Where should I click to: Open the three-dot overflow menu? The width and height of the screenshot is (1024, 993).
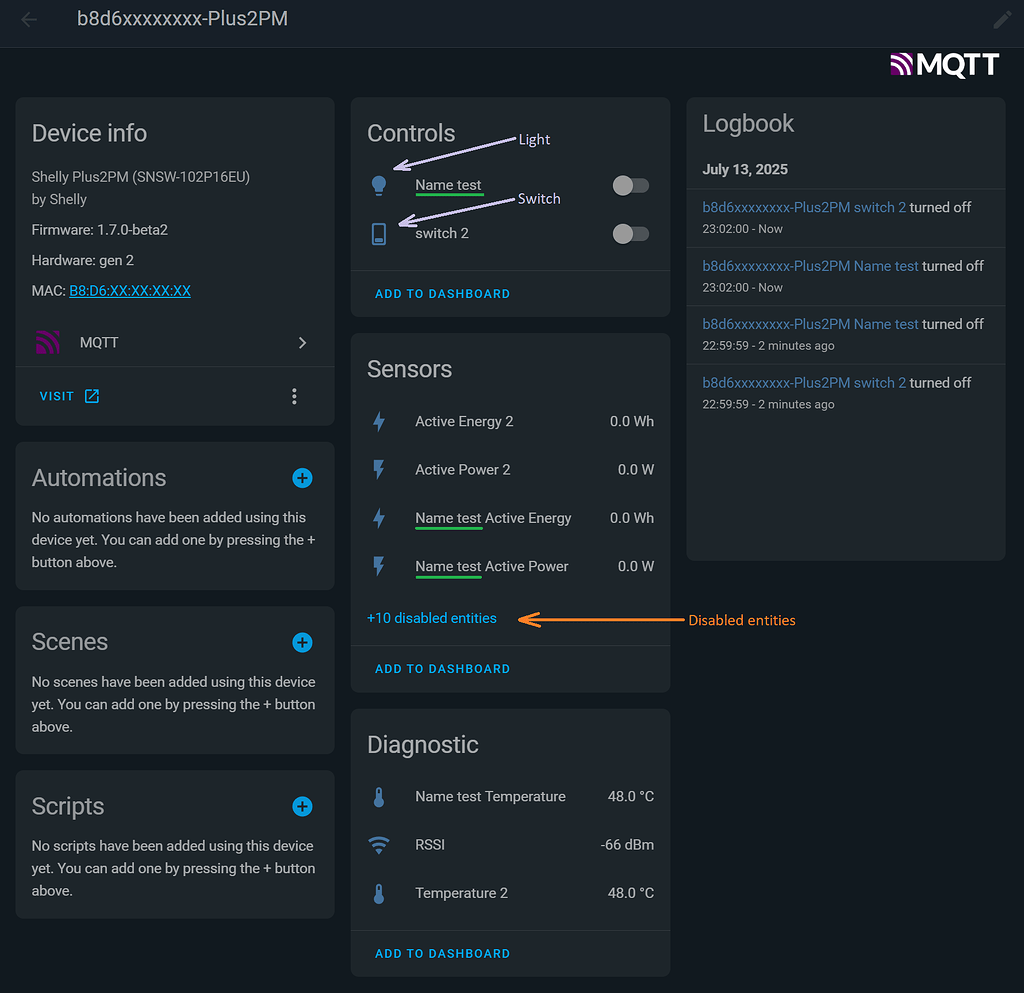pos(294,396)
